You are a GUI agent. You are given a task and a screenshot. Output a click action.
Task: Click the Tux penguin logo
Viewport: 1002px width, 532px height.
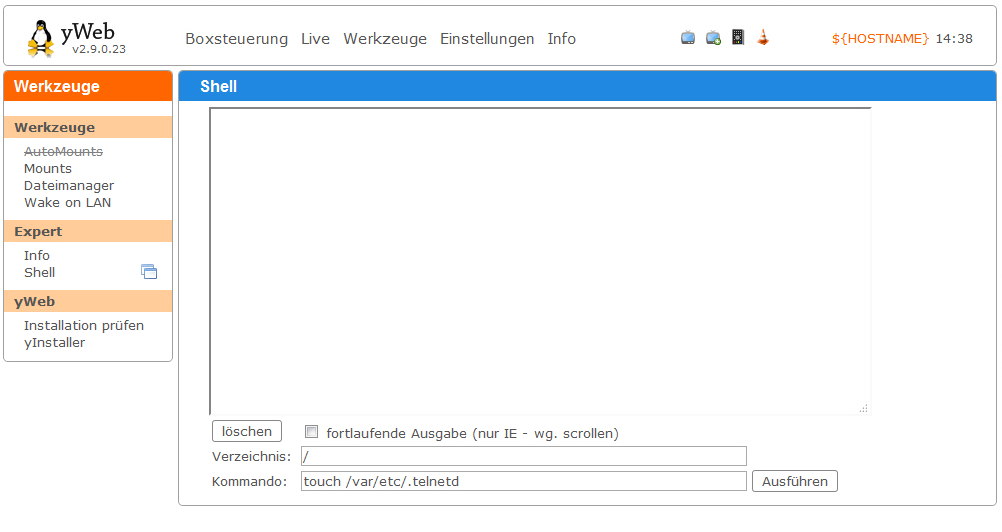pos(41,38)
